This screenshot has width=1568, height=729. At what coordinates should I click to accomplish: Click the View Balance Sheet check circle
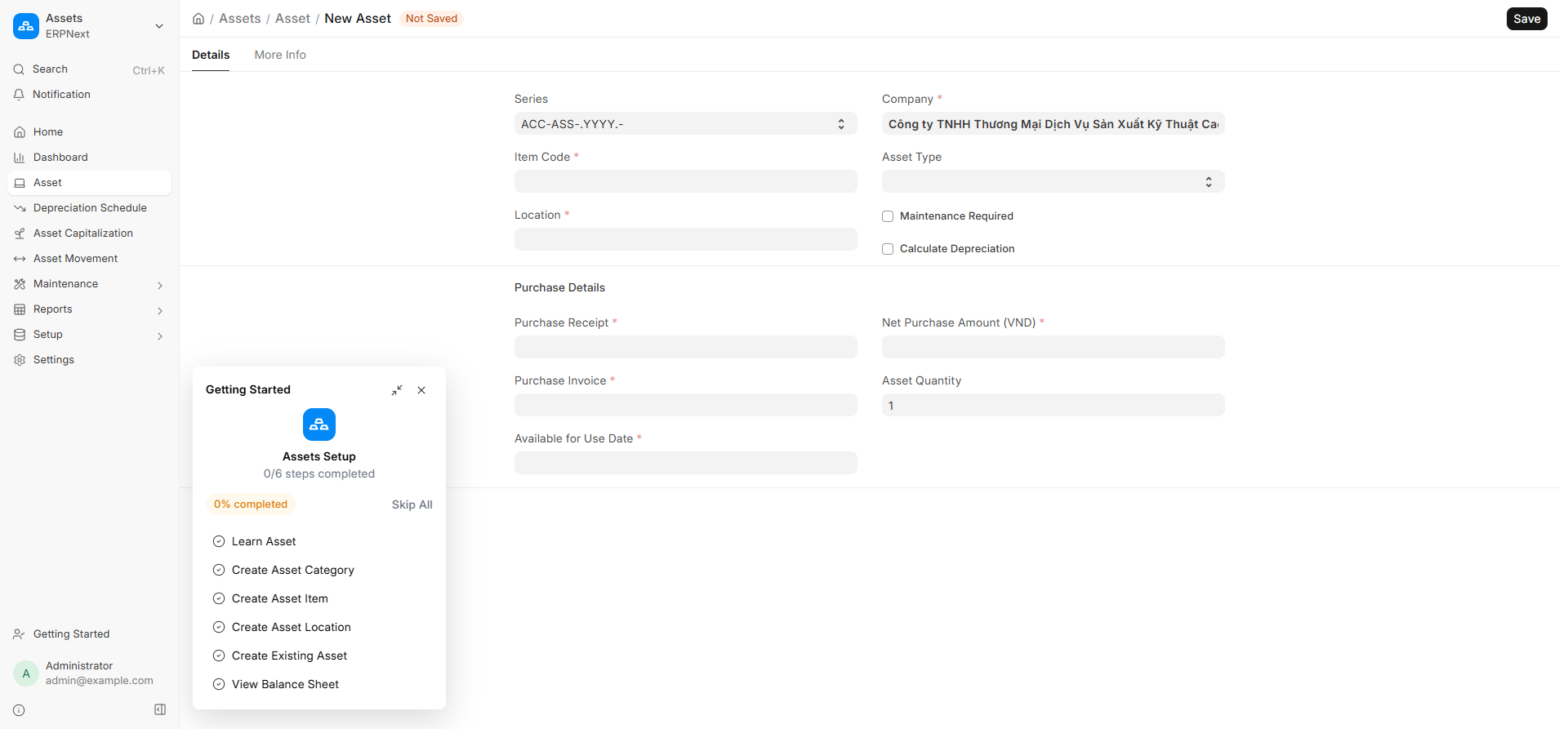(x=219, y=684)
